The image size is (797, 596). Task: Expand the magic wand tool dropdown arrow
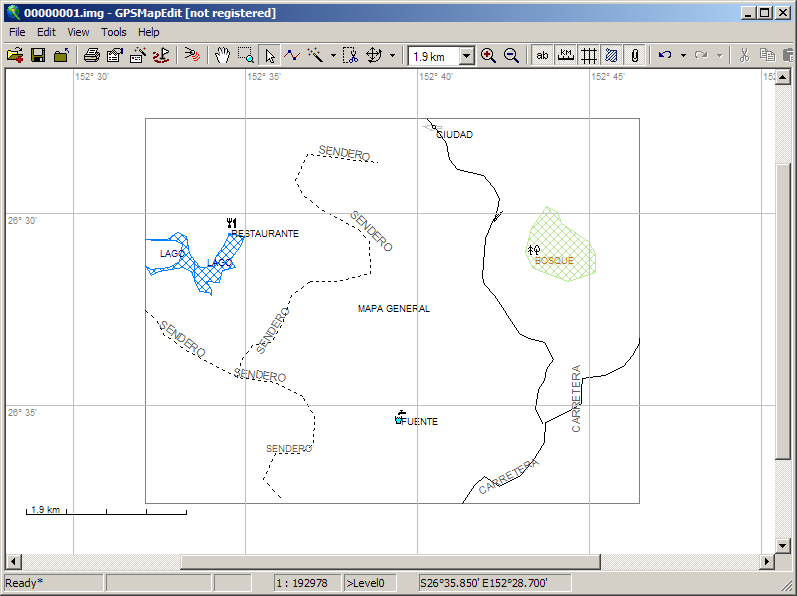point(333,56)
